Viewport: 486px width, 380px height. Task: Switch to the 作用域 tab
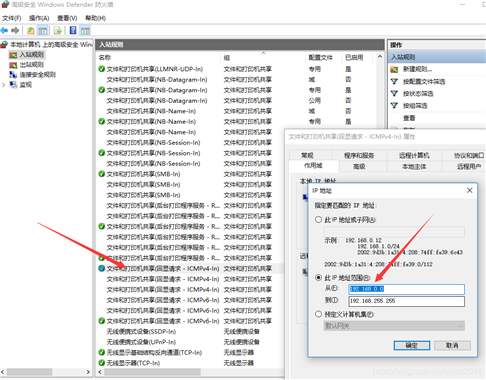(313, 166)
